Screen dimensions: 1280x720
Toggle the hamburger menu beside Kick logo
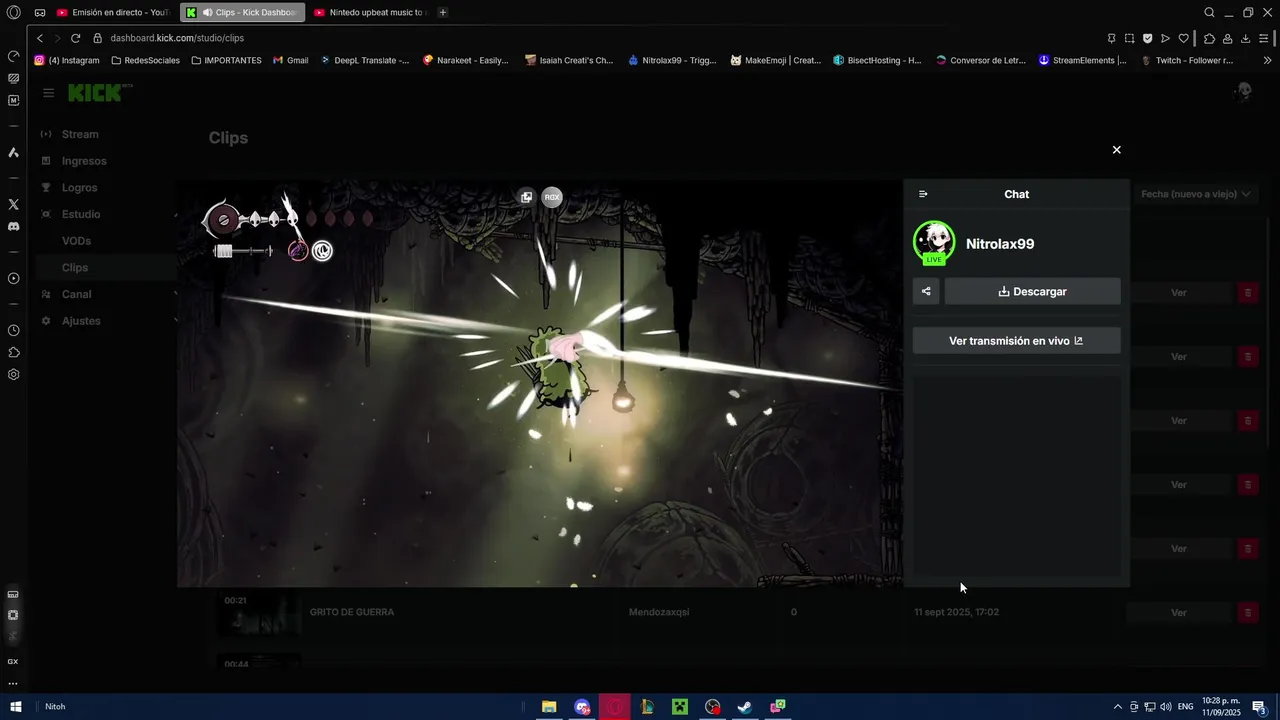(x=48, y=93)
